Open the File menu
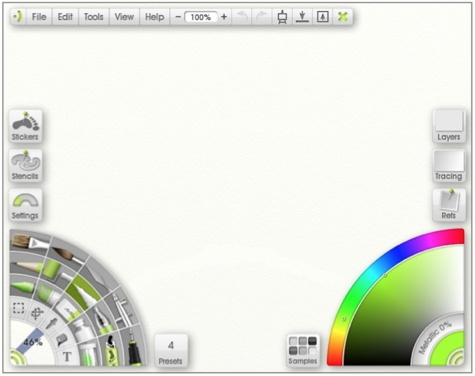Viewport: 475px width, 376px height. [39, 17]
